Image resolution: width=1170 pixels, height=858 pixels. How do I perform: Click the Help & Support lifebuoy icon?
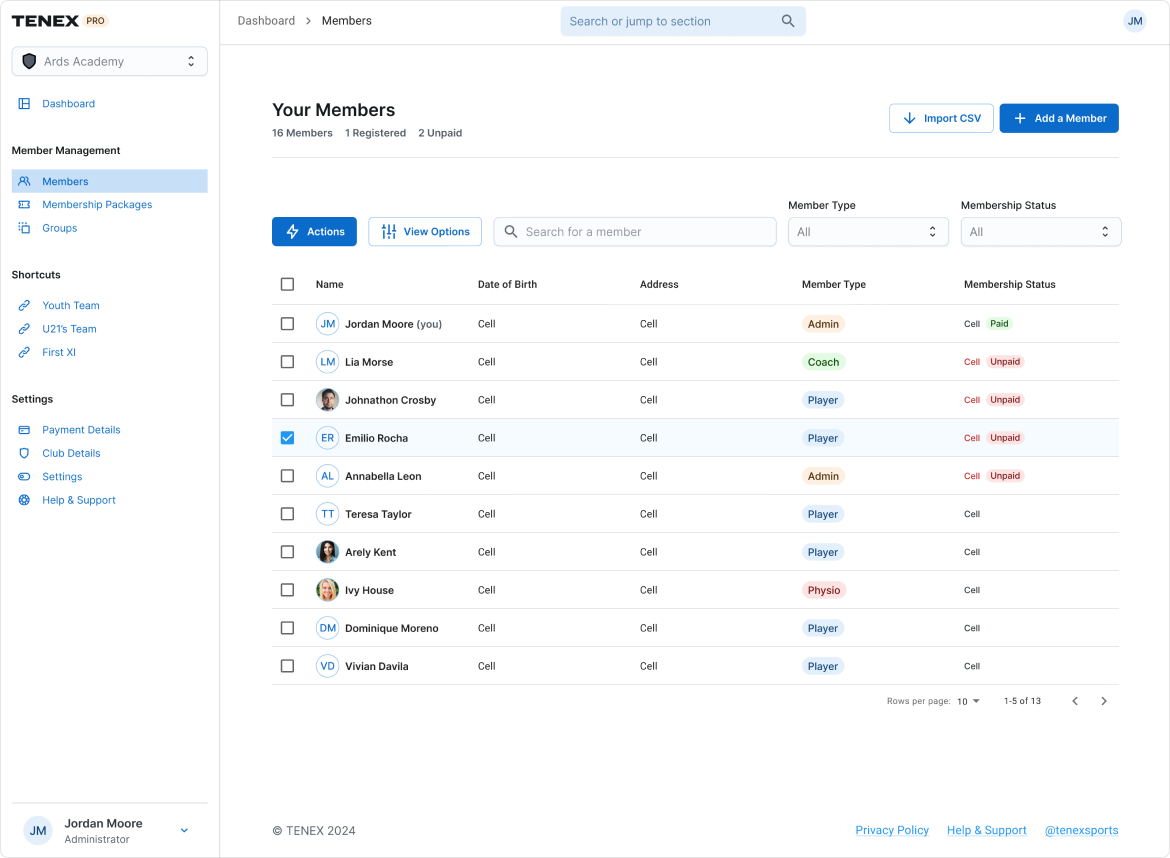click(25, 500)
